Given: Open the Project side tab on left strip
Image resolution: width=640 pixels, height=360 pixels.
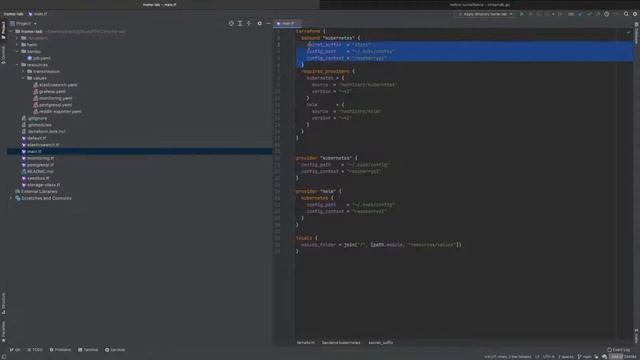Looking at the screenshot, I should [x=3, y=30].
